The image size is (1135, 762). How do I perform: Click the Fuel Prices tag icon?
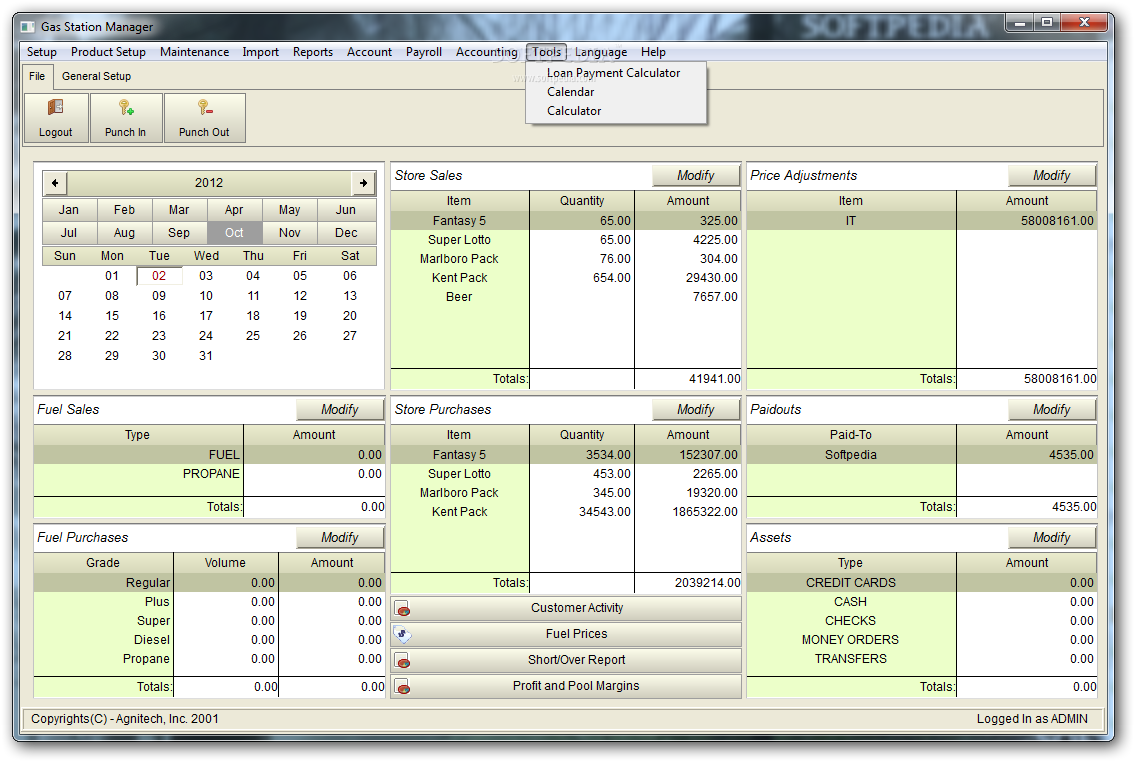pyautogui.click(x=402, y=635)
